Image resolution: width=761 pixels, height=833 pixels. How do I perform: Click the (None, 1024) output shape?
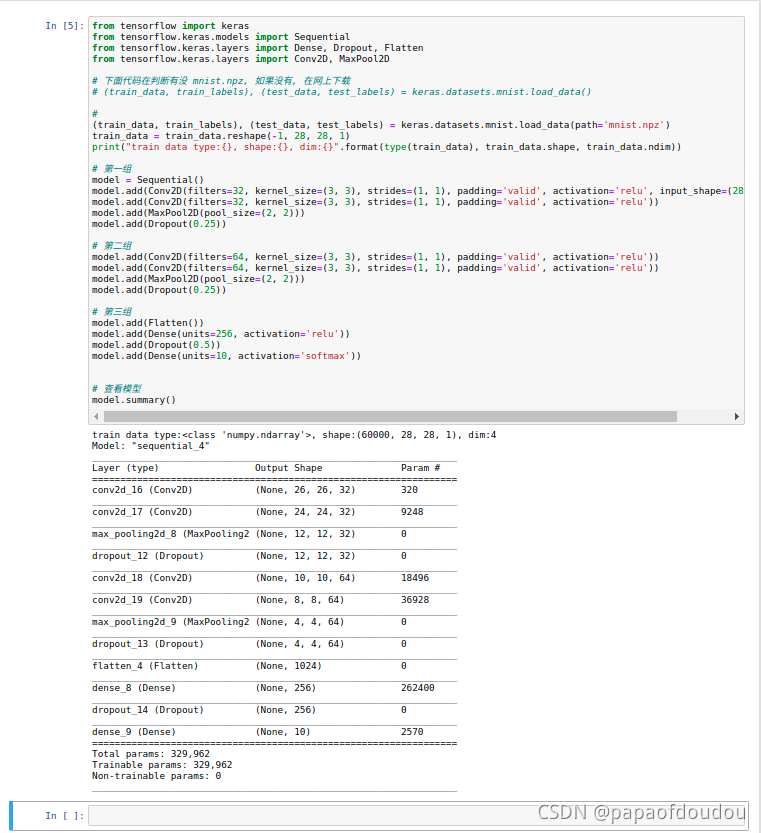pos(289,666)
